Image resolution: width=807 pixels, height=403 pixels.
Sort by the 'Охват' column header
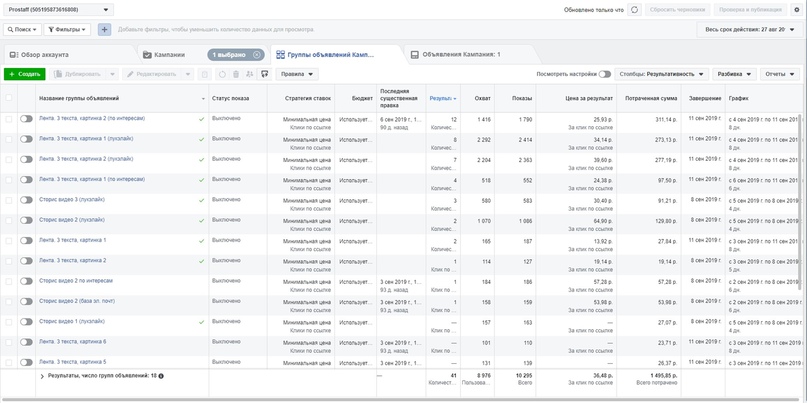(x=482, y=98)
